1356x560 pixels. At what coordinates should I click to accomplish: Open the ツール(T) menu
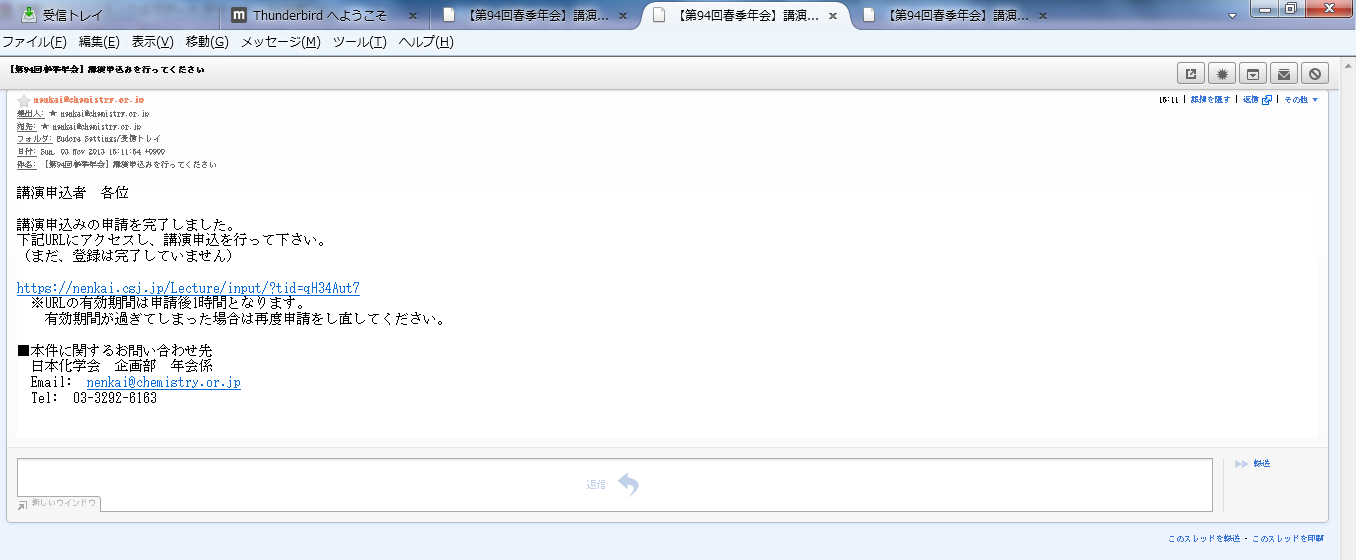[359, 42]
